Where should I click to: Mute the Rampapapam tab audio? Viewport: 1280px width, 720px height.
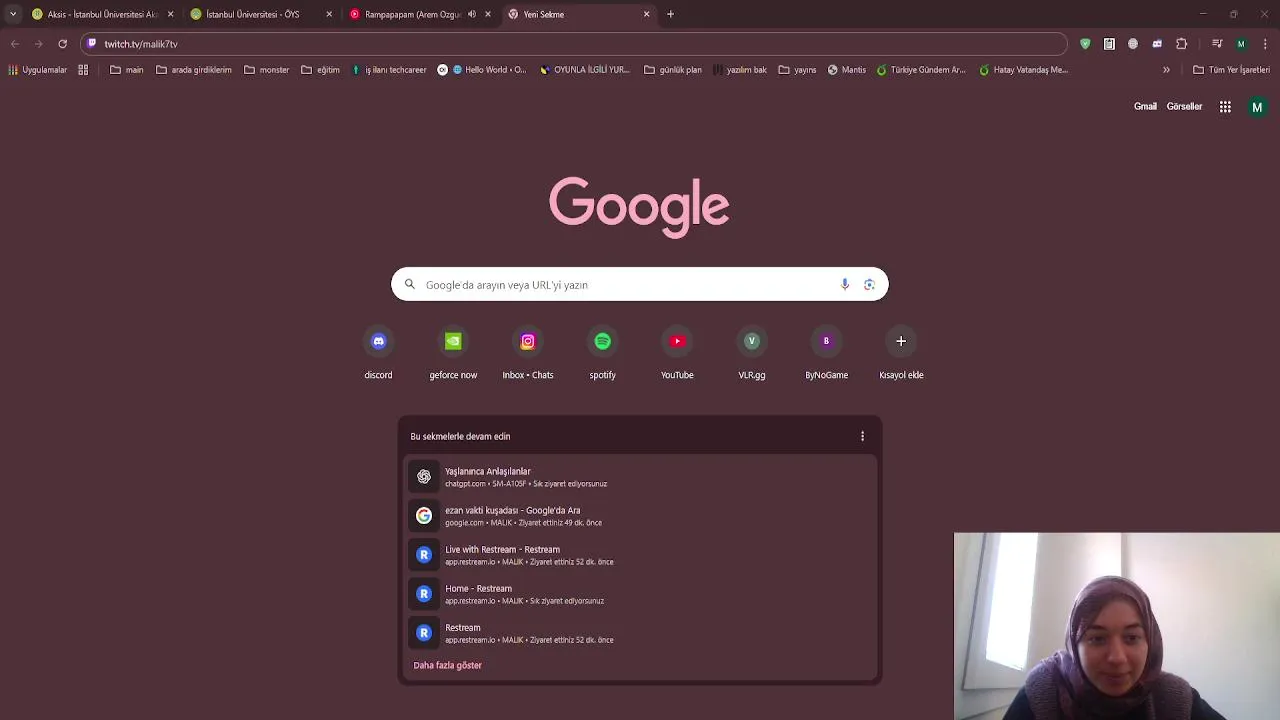[471, 14]
